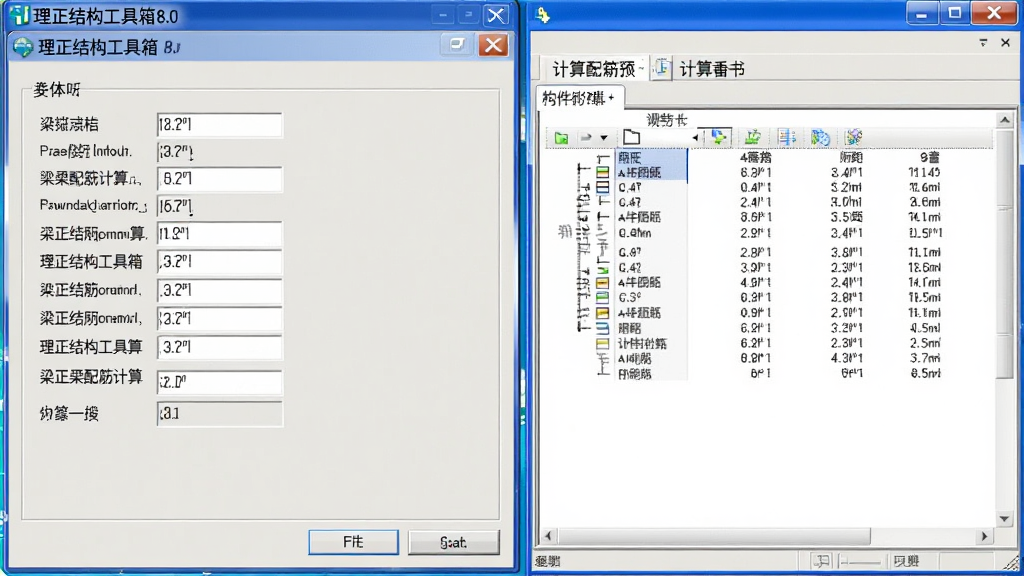This screenshot has height=576, width=1024.
Task: Select the highlighted blue-green cursor toolbar icon
Action: (x=719, y=137)
